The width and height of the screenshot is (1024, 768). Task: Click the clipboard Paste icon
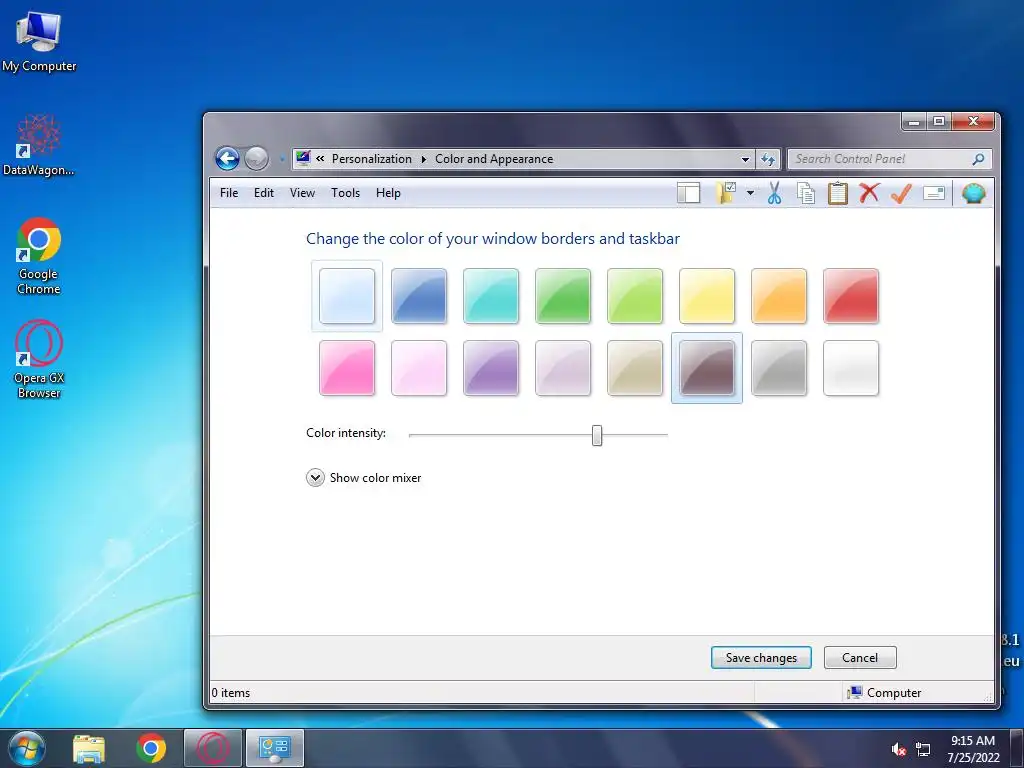click(x=837, y=193)
